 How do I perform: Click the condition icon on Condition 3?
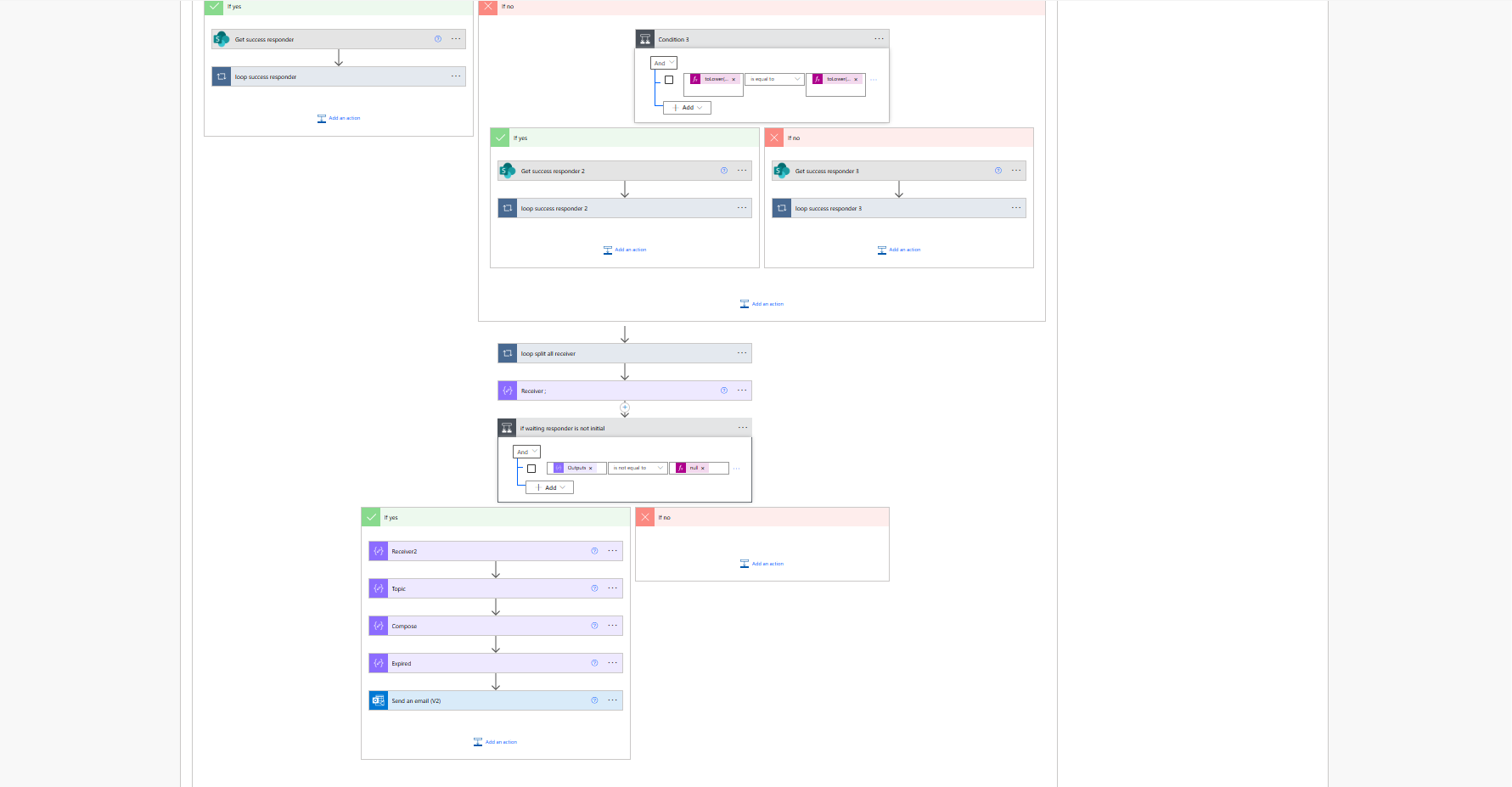point(645,39)
